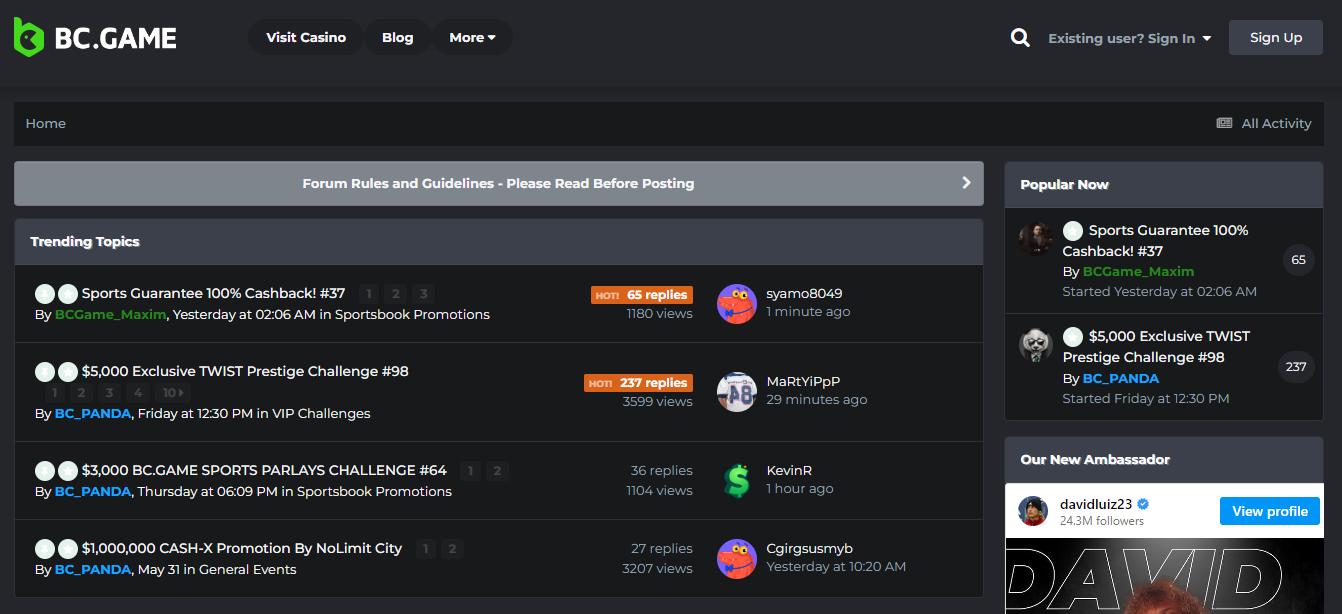Open the search magnifier icon
This screenshot has height=614, width=1342.
1020,38
